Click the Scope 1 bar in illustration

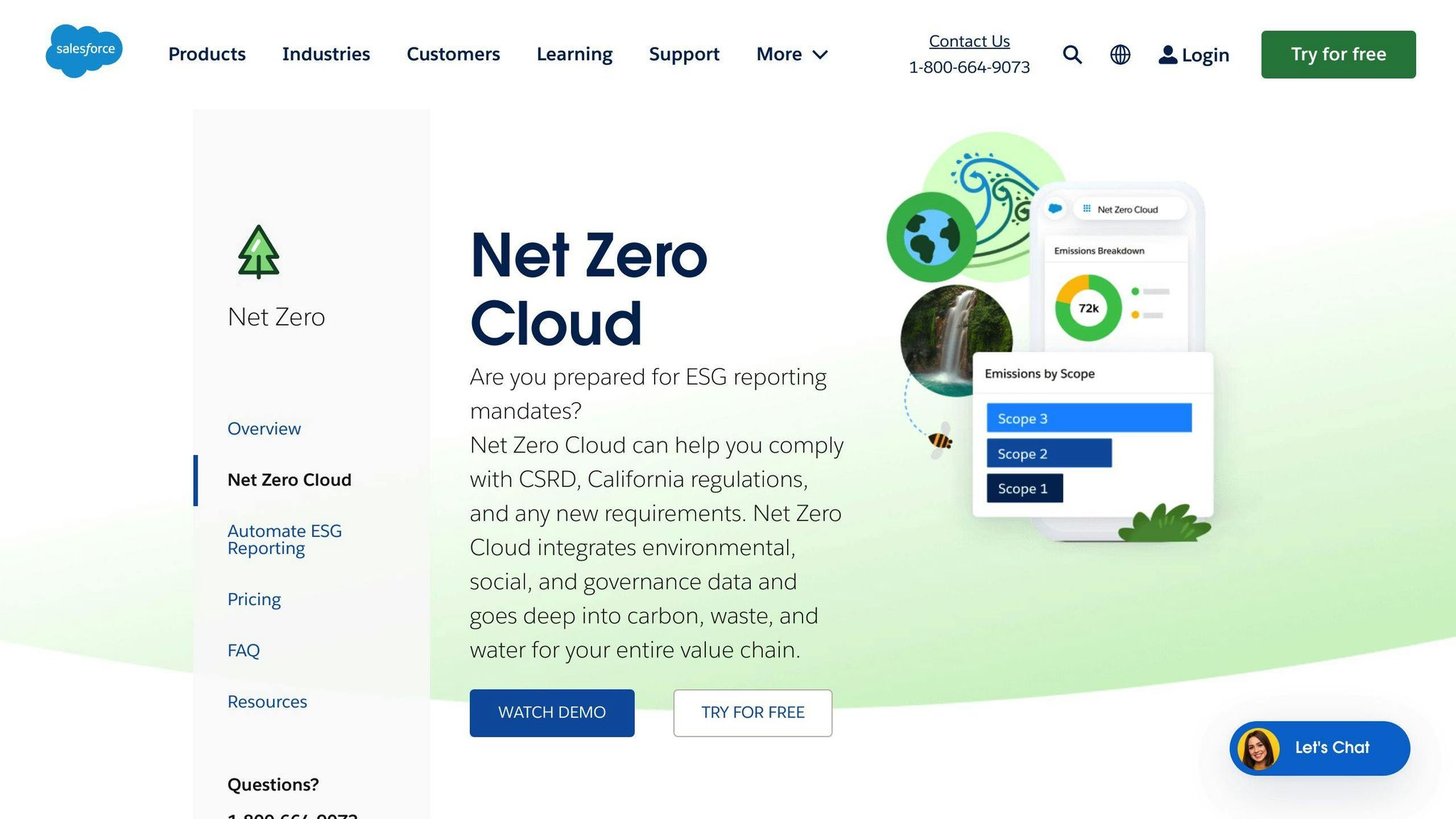[1024, 488]
